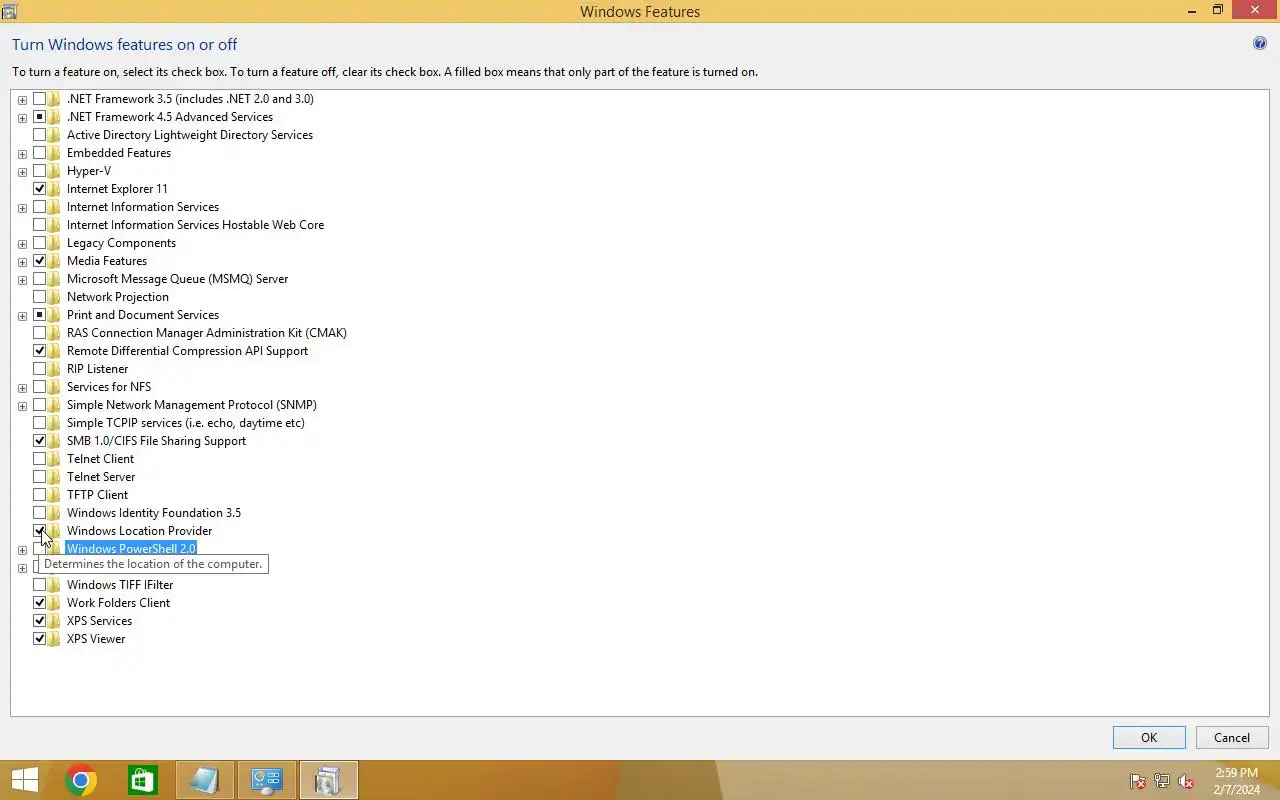This screenshot has height=800, width=1280.
Task: Expand Print and Document Services node
Action: [22, 316]
